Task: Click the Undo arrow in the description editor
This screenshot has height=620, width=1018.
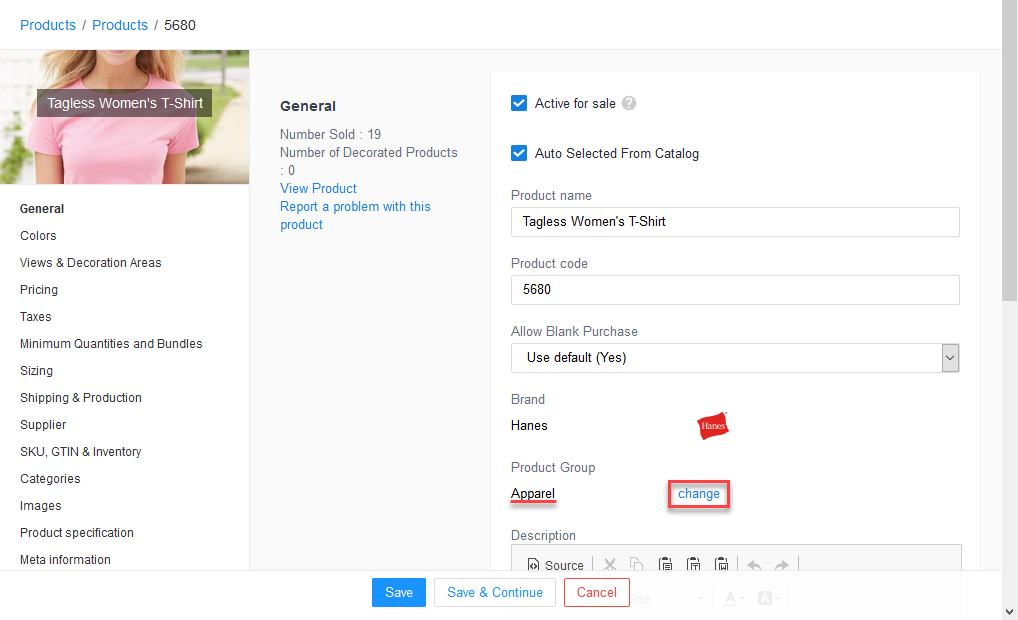Action: coord(753,563)
